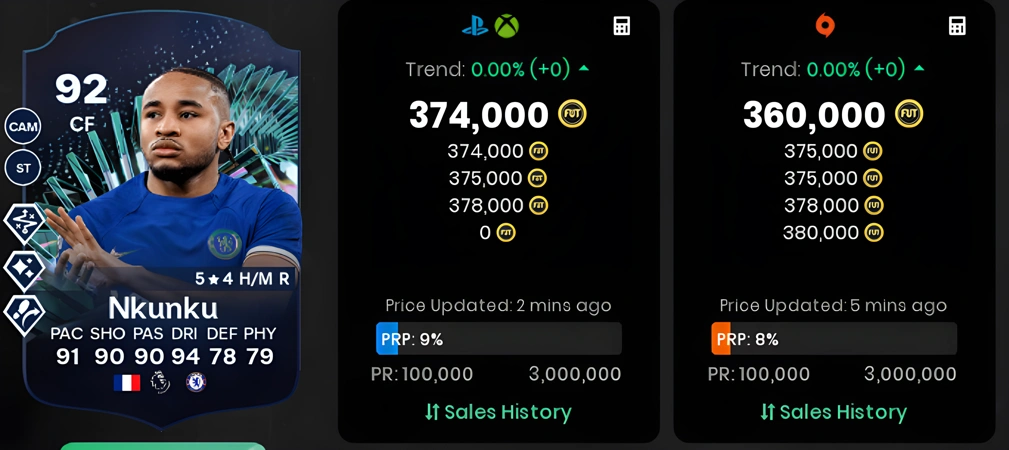
Task: Click the Premier League logo on card
Action: tap(160, 382)
